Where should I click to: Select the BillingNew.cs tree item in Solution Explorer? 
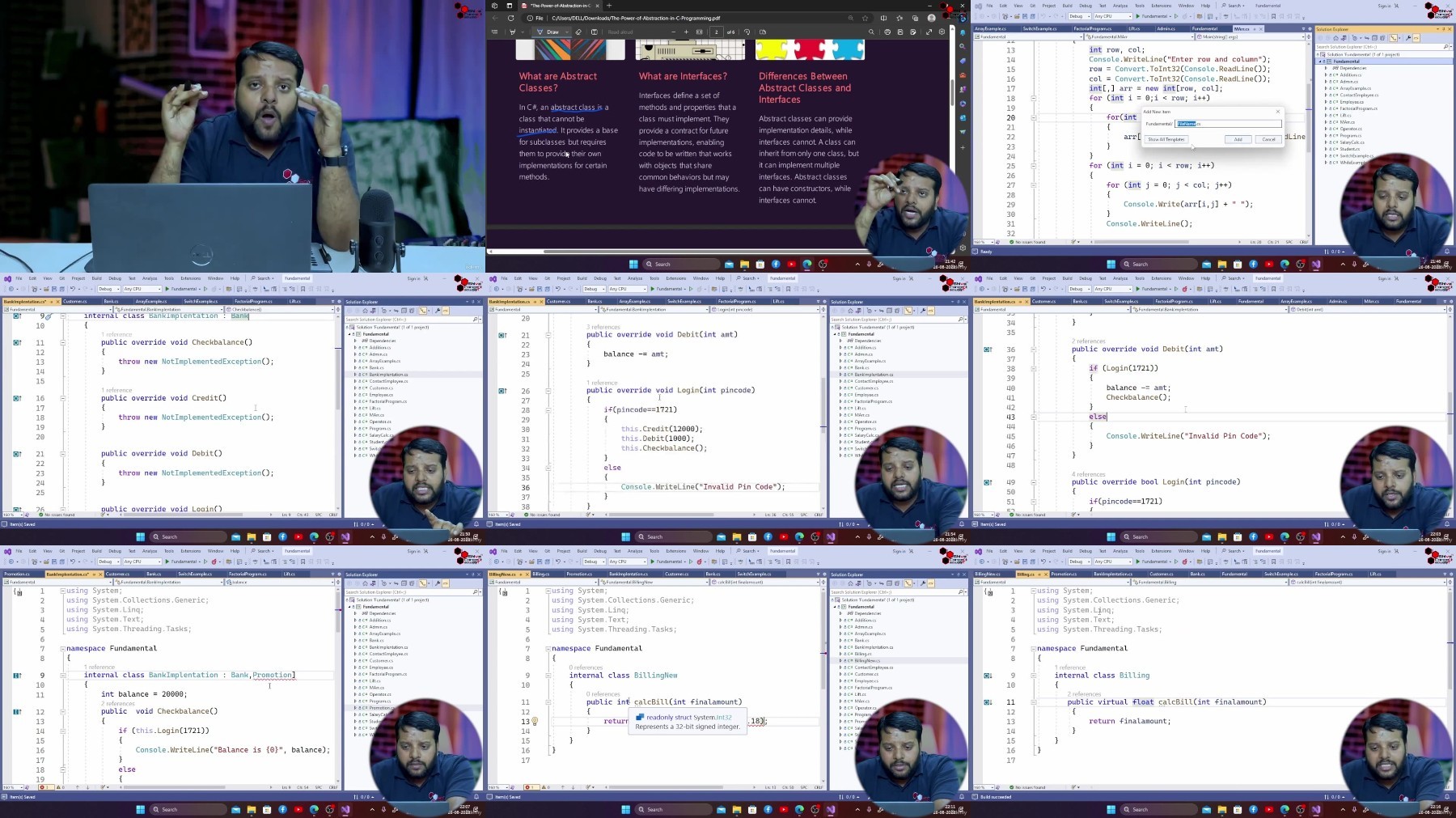(x=867, y=660)
